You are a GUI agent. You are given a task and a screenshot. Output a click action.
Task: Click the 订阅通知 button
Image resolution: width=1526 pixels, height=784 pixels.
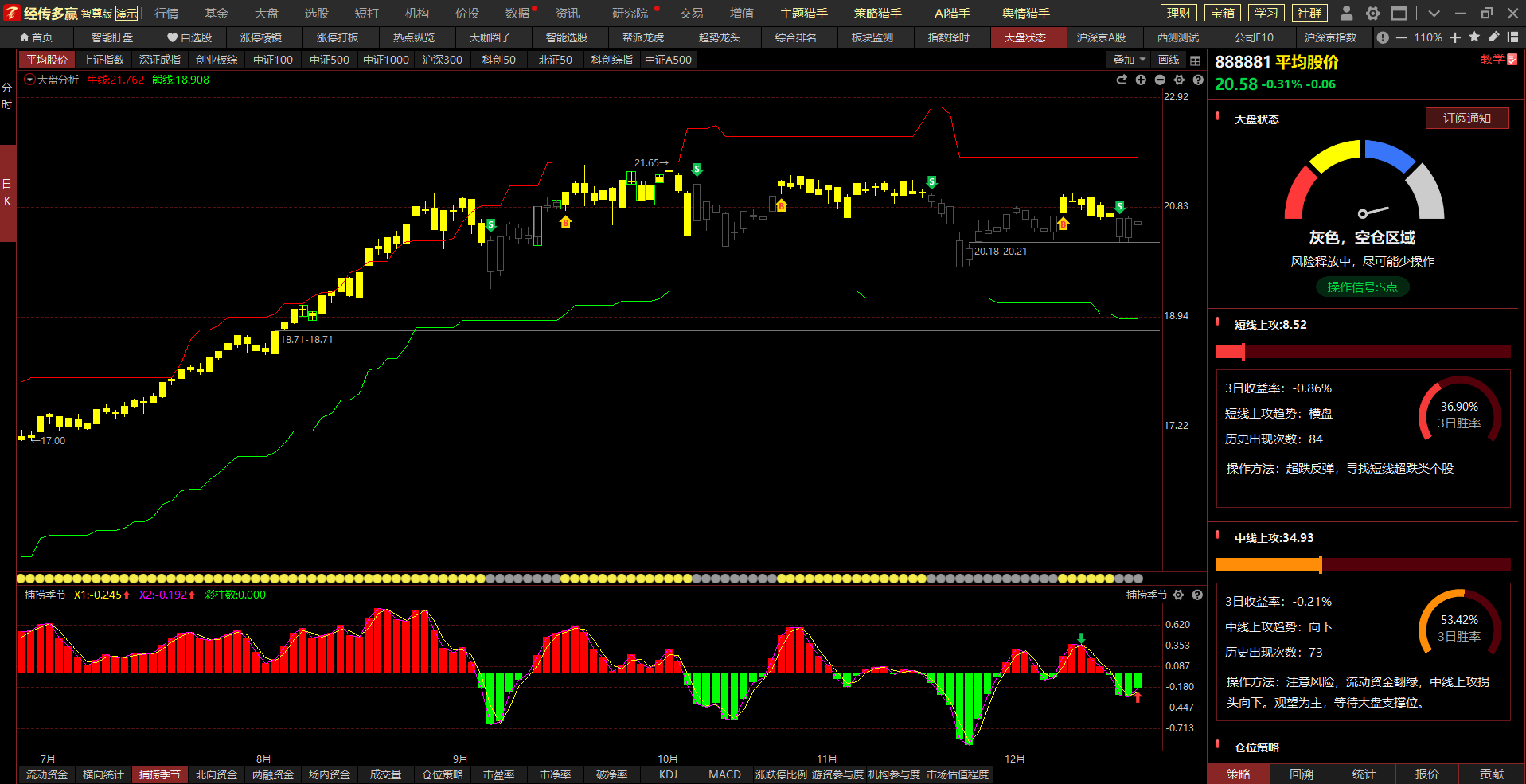tap(1466, 119)
